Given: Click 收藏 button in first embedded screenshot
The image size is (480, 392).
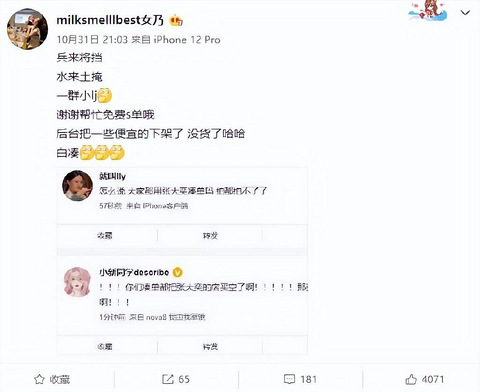Looking at the screenshot, I should coord(105,236).
